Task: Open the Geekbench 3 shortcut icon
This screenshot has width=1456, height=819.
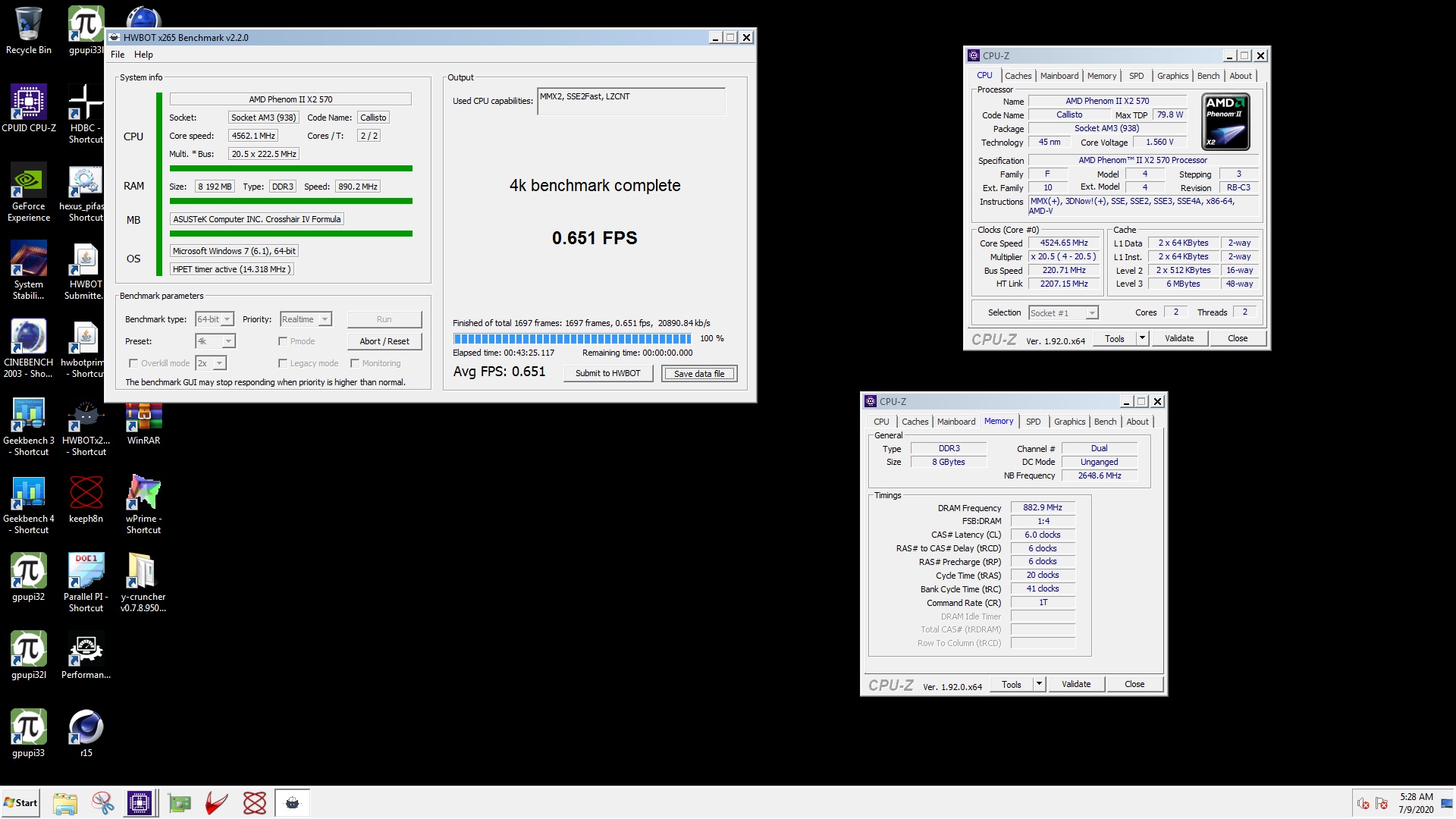Action: (x=28, y=426)
